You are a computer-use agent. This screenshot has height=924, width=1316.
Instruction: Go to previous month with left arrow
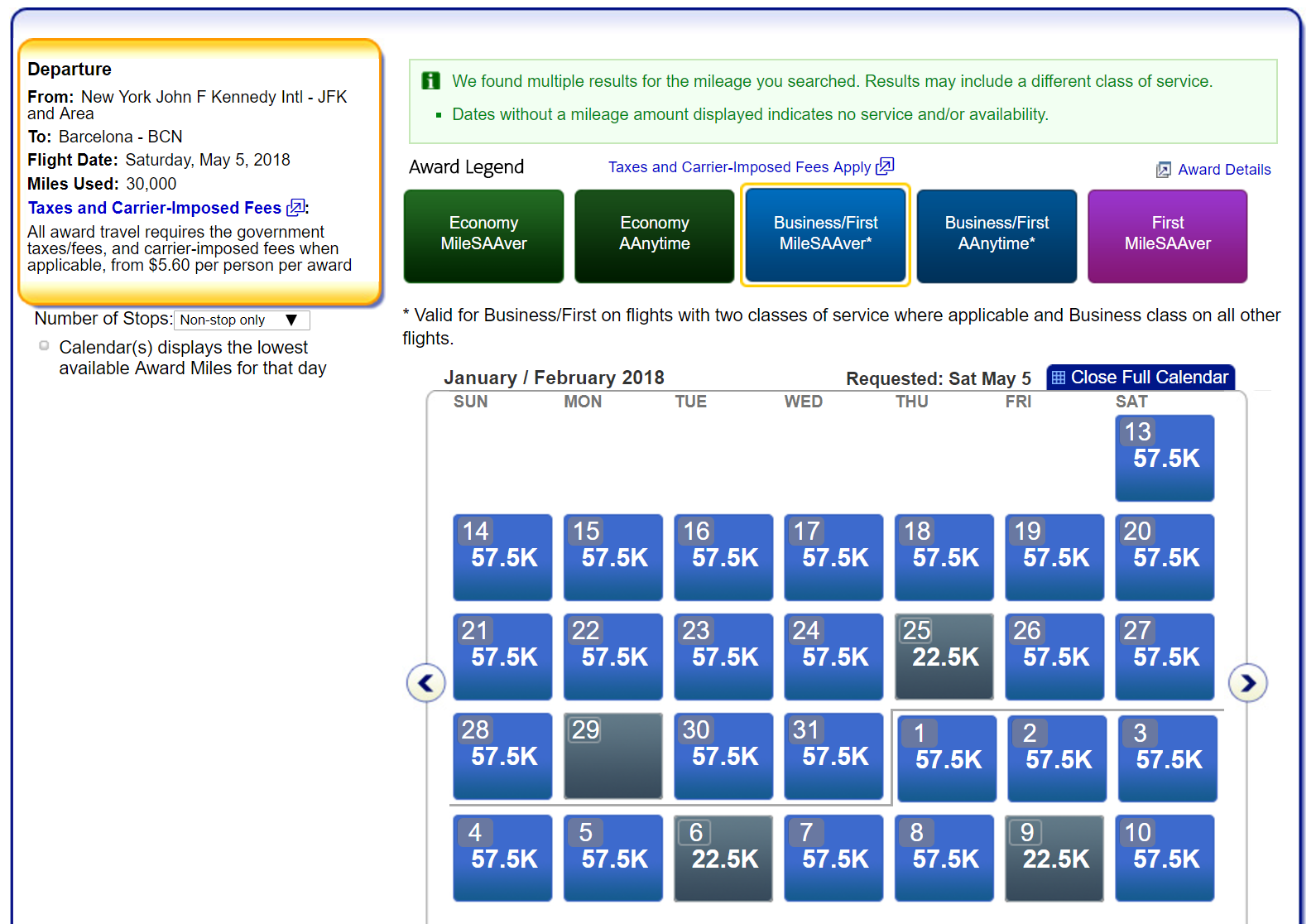pos(426,683)
